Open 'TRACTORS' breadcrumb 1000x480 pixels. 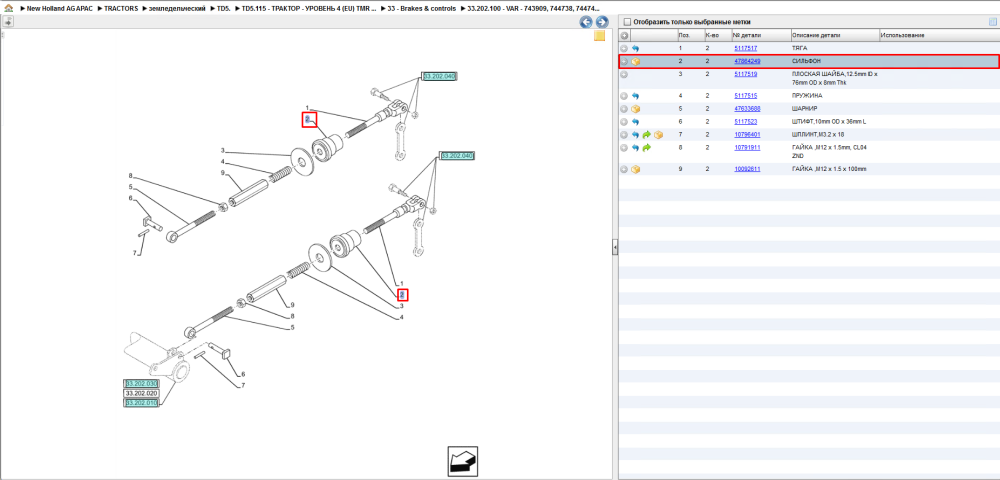tap(121, 9)
